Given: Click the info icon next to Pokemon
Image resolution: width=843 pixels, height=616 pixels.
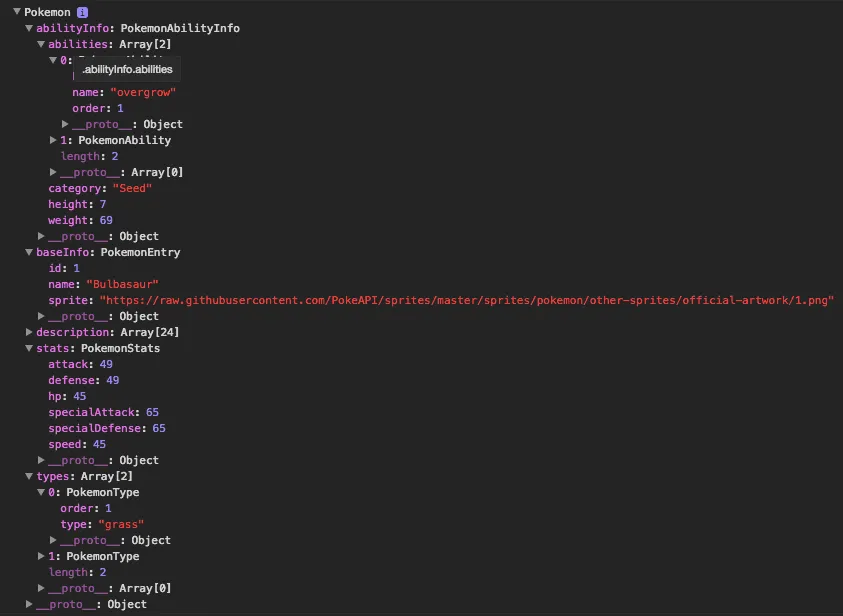Looking at the screenshot, I should [80, 12].
